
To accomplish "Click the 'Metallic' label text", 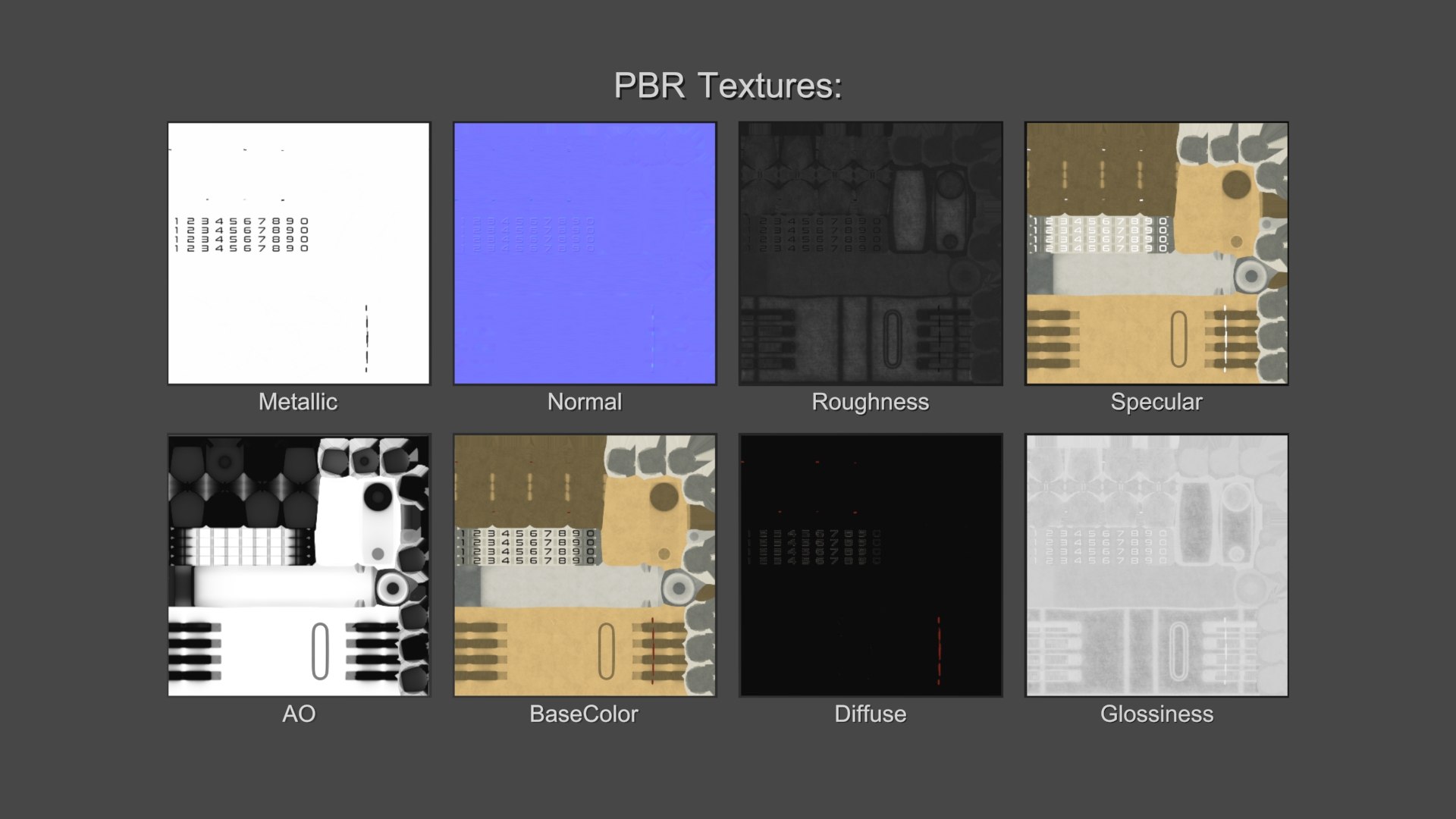I will pos(298,402).
